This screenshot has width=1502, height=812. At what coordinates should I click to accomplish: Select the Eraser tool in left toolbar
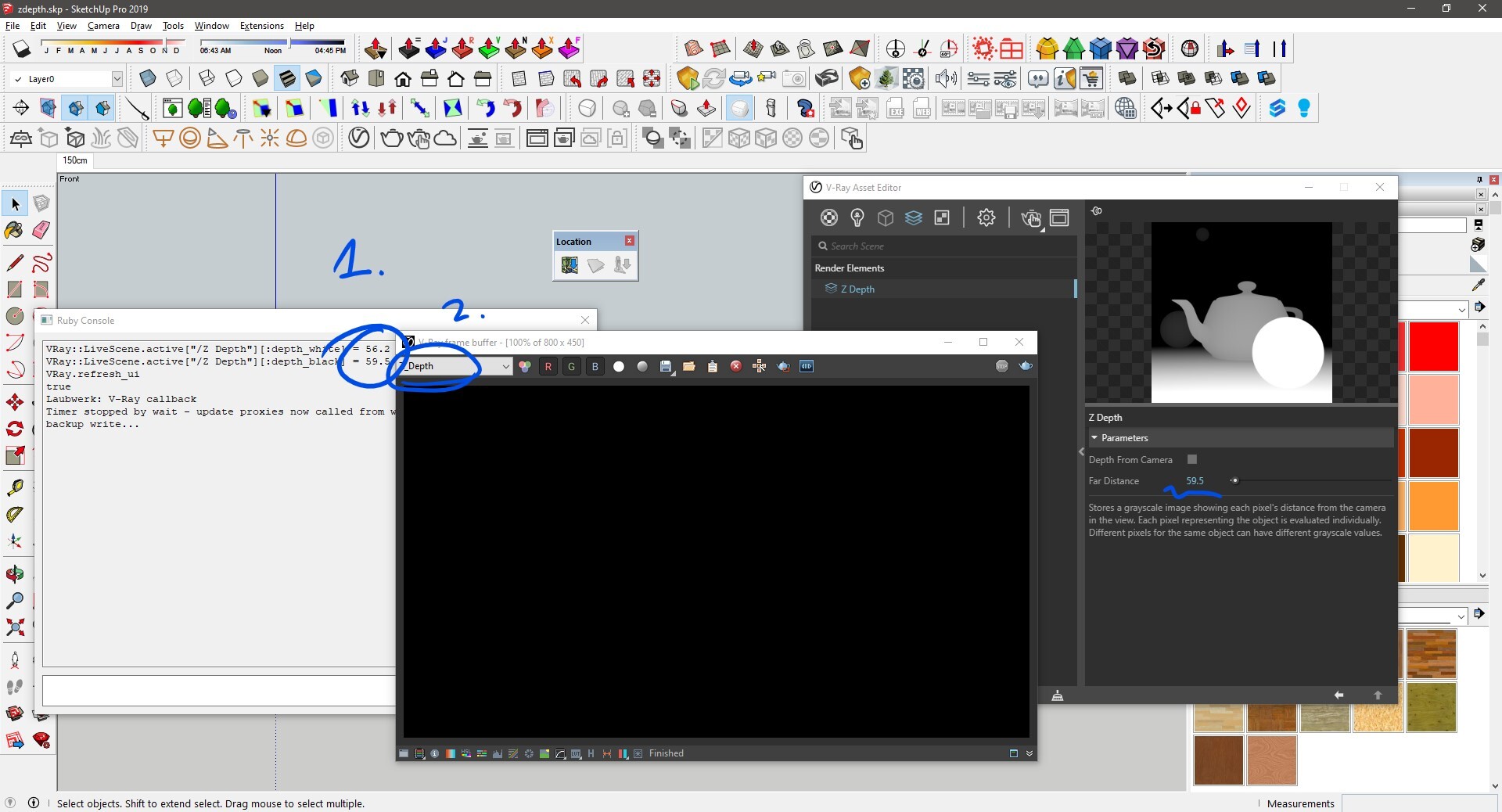[41, 230]
